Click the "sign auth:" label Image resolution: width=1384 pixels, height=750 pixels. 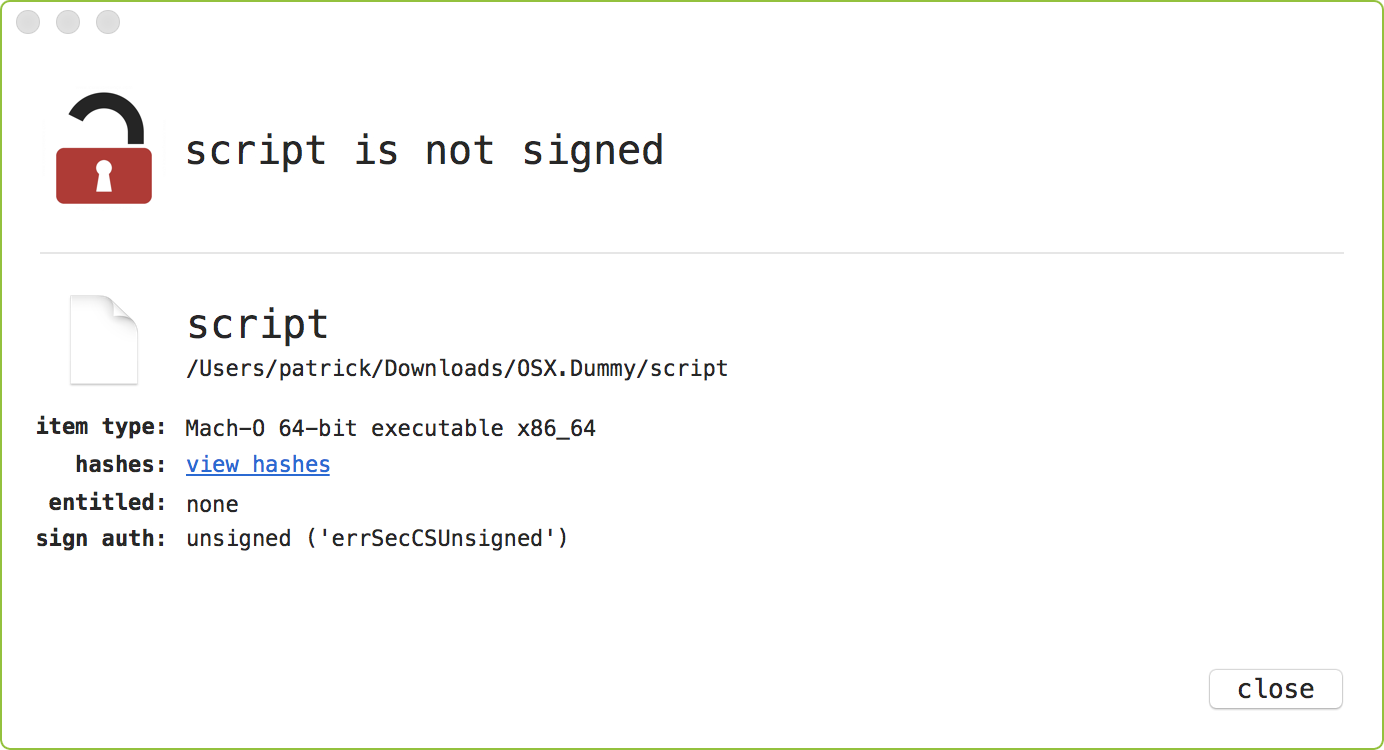(101, 539)
